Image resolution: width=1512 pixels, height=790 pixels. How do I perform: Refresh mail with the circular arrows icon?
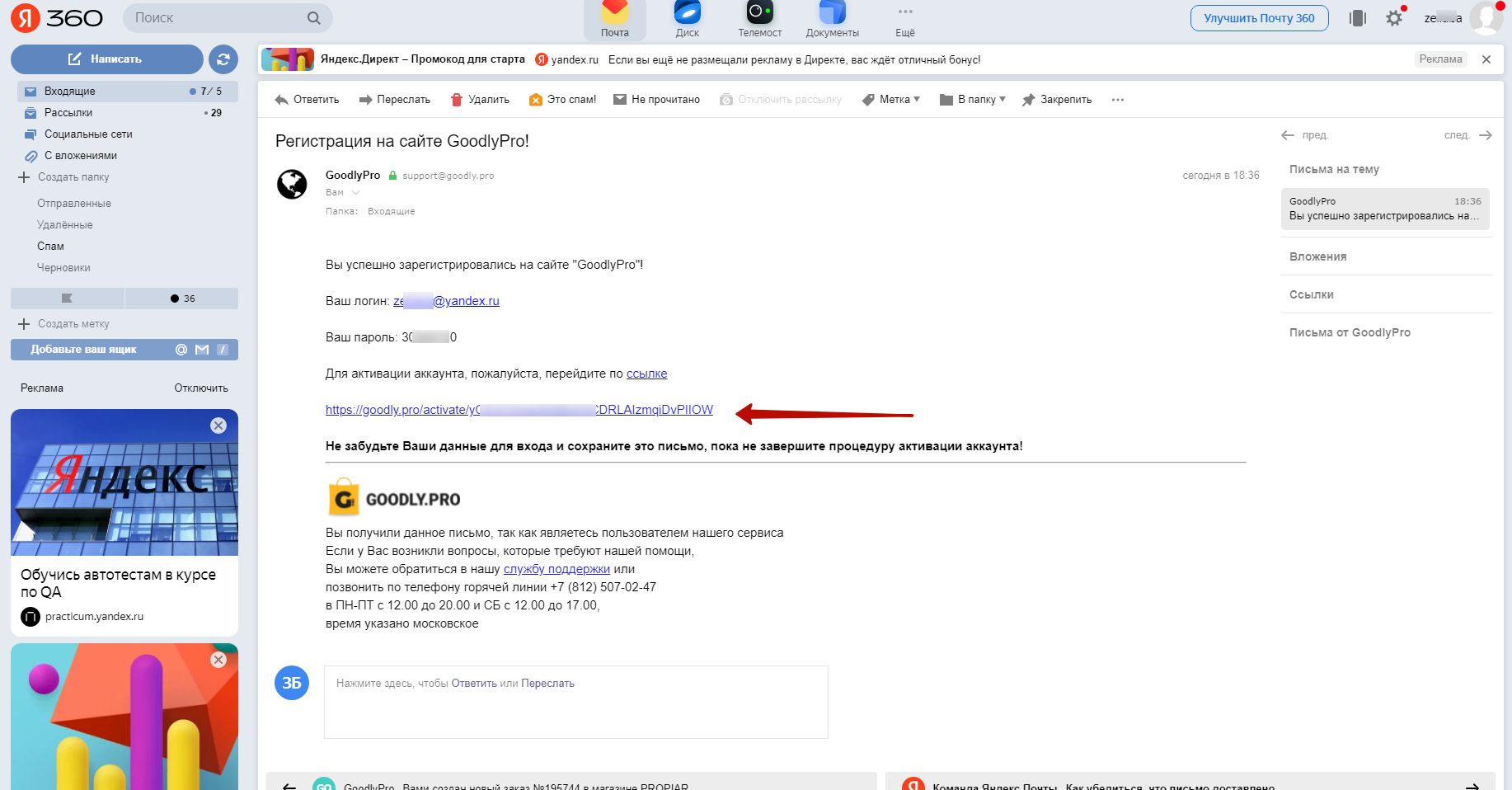click(223, 59)
